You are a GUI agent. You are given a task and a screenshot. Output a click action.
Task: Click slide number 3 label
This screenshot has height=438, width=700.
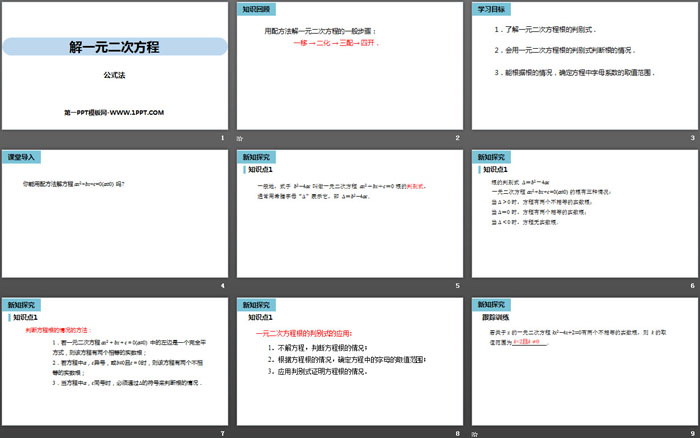pyautogui.click(x=690, y=138)
